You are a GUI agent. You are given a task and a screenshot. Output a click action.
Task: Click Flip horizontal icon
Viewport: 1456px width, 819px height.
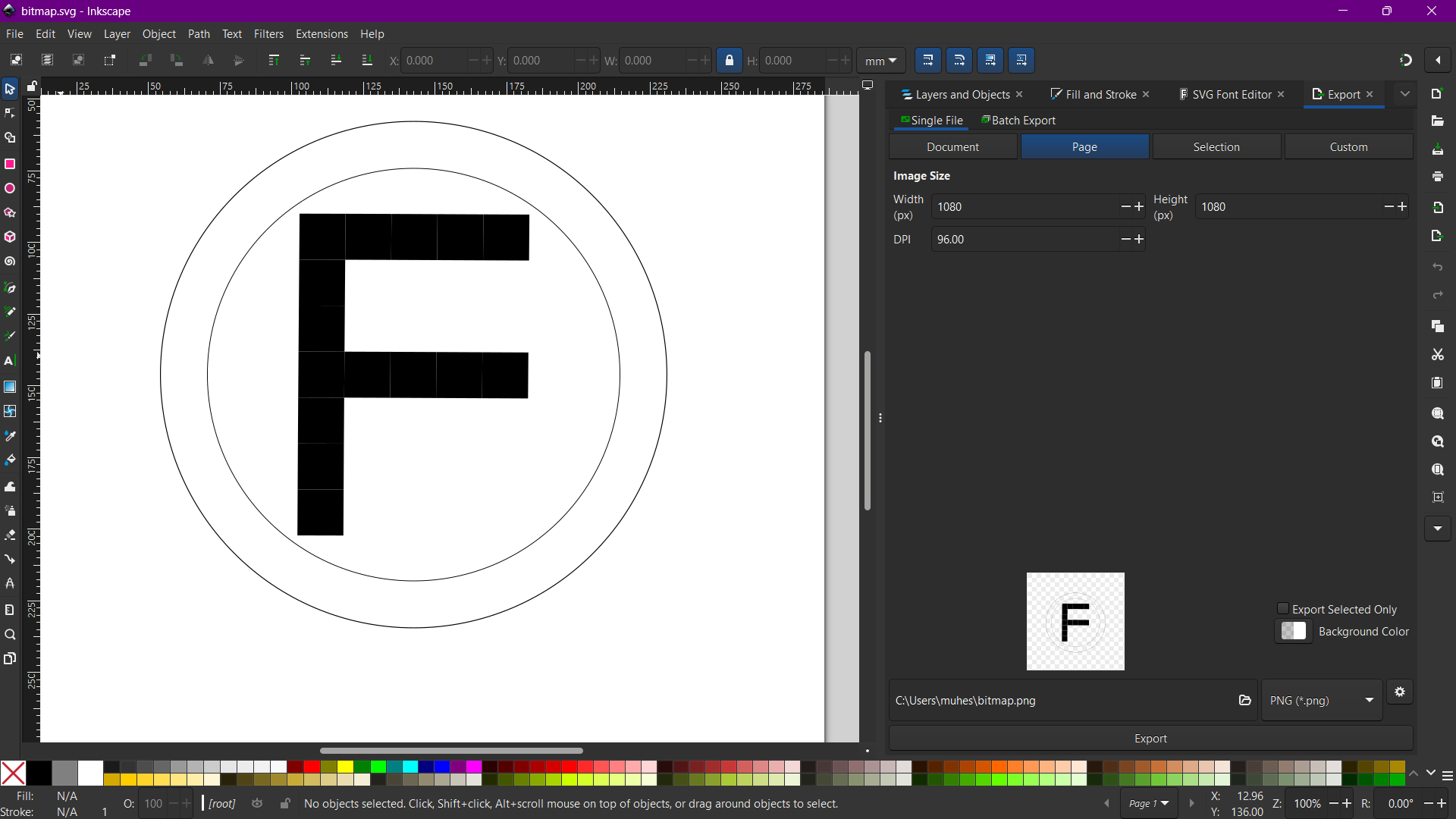pos(208,61)
